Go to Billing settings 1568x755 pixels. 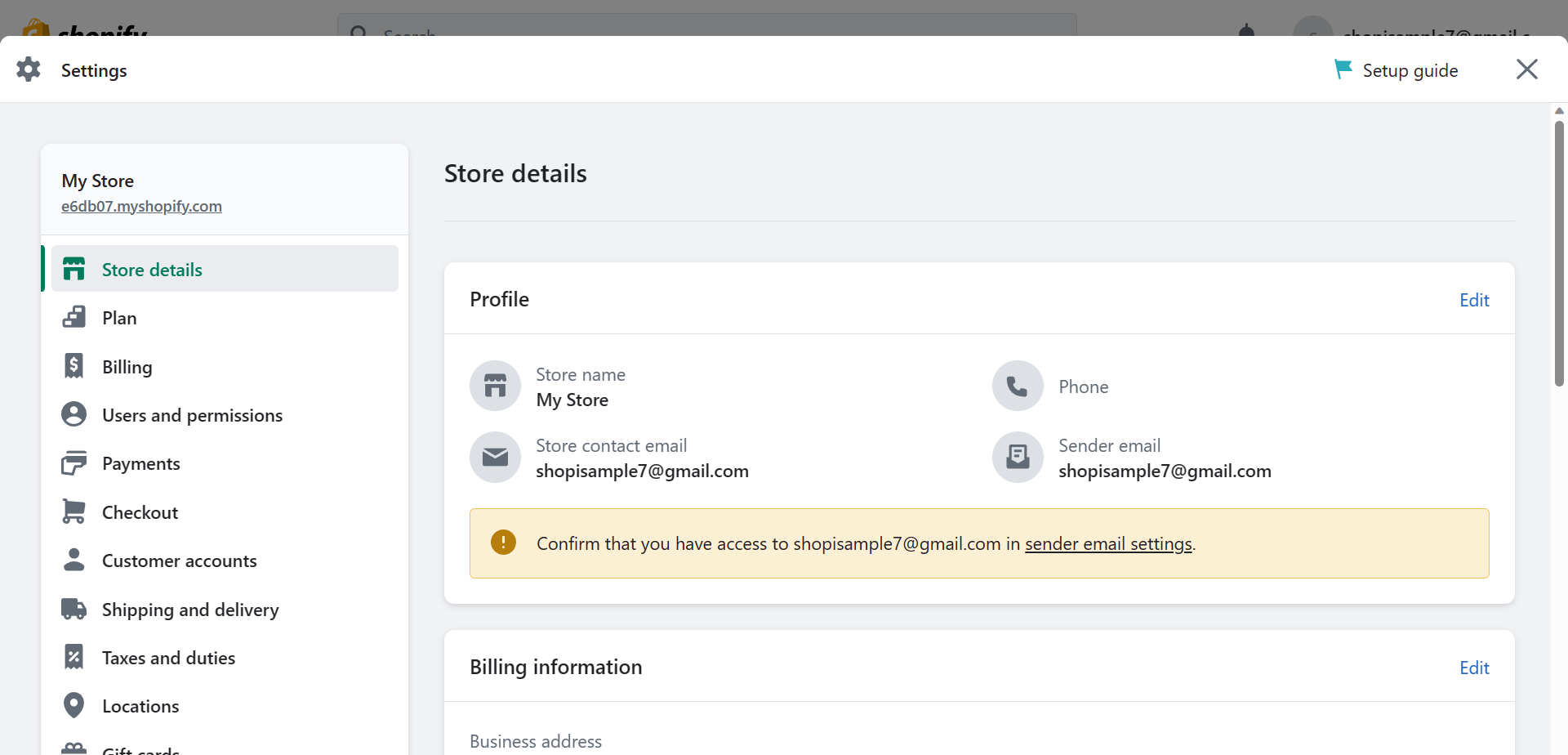point(225,366)
